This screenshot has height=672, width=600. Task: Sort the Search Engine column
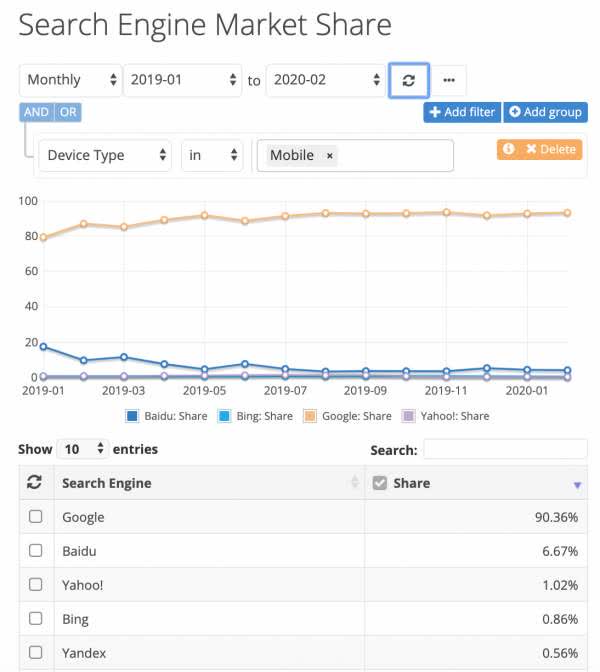click(354, 483)
